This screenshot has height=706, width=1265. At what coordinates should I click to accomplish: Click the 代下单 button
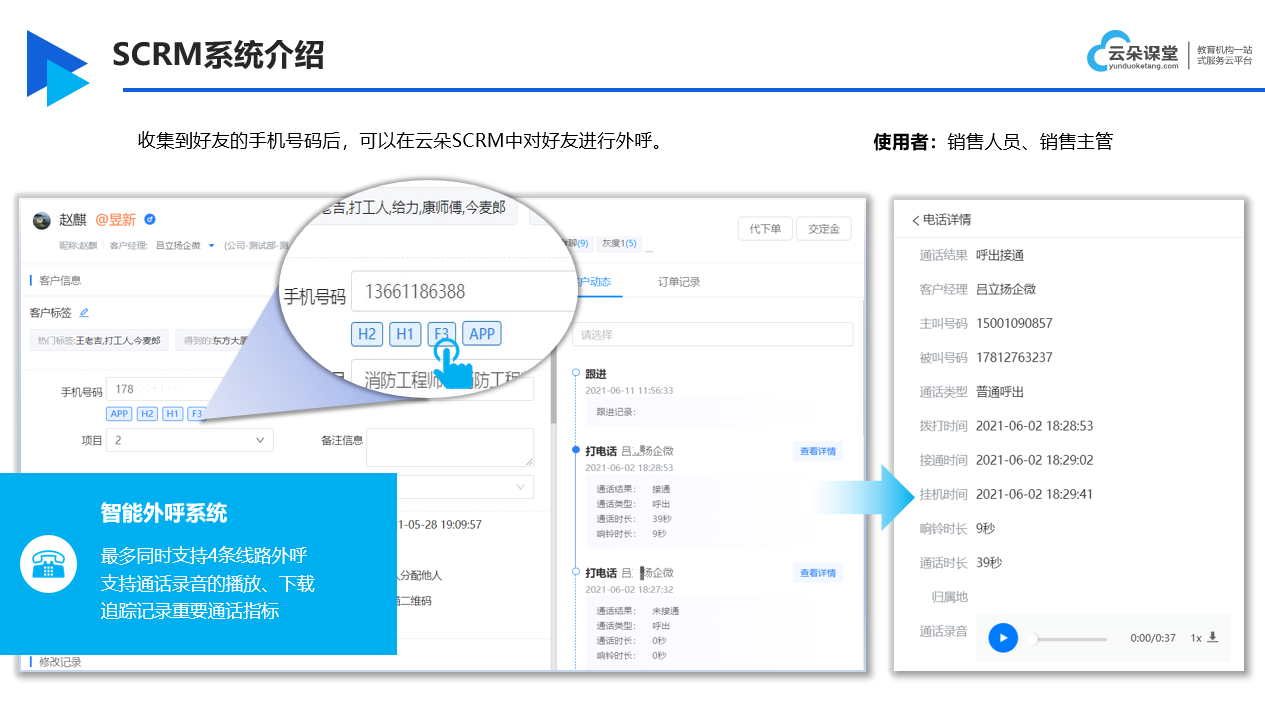point(765,228)
